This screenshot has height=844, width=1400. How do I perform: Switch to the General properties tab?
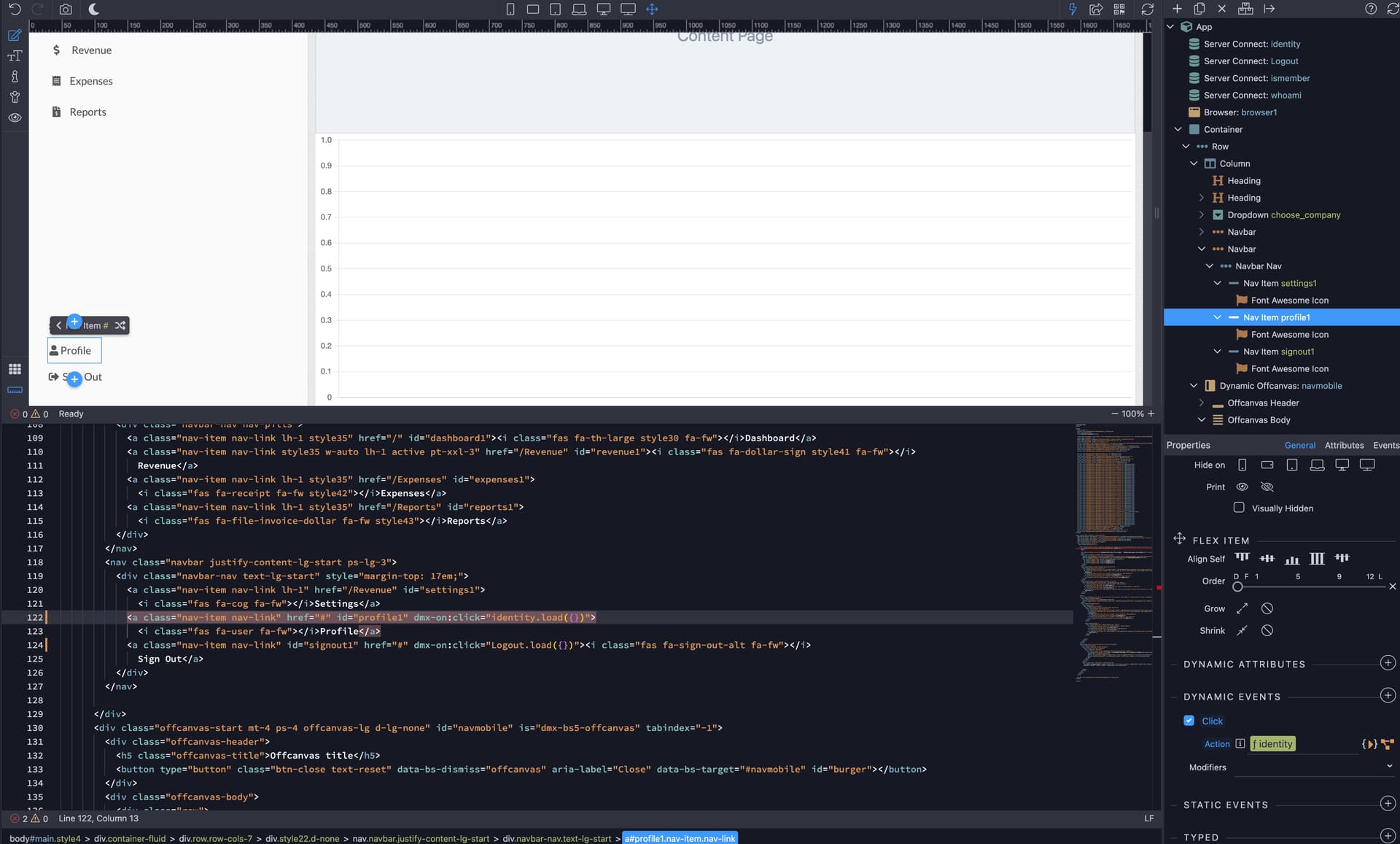[1299, 445]
